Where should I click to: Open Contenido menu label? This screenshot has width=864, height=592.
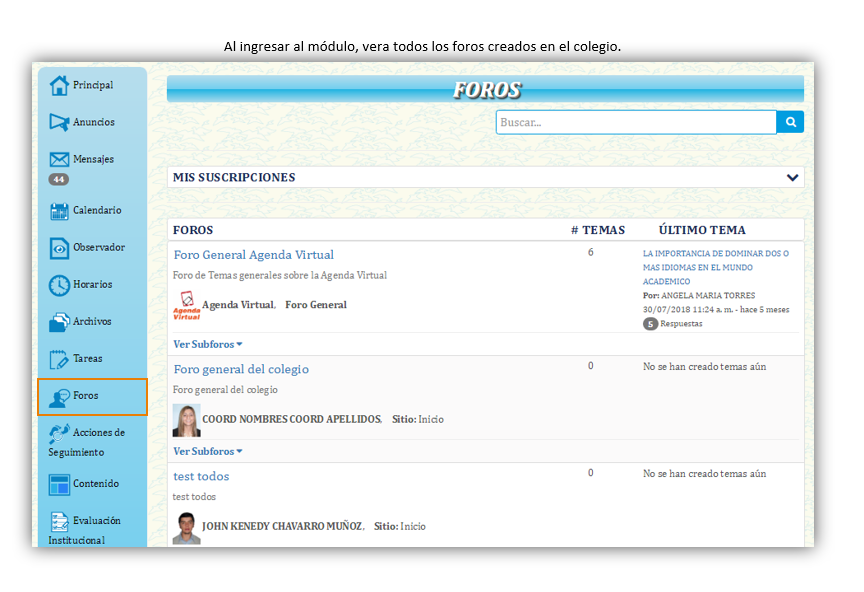96,483
